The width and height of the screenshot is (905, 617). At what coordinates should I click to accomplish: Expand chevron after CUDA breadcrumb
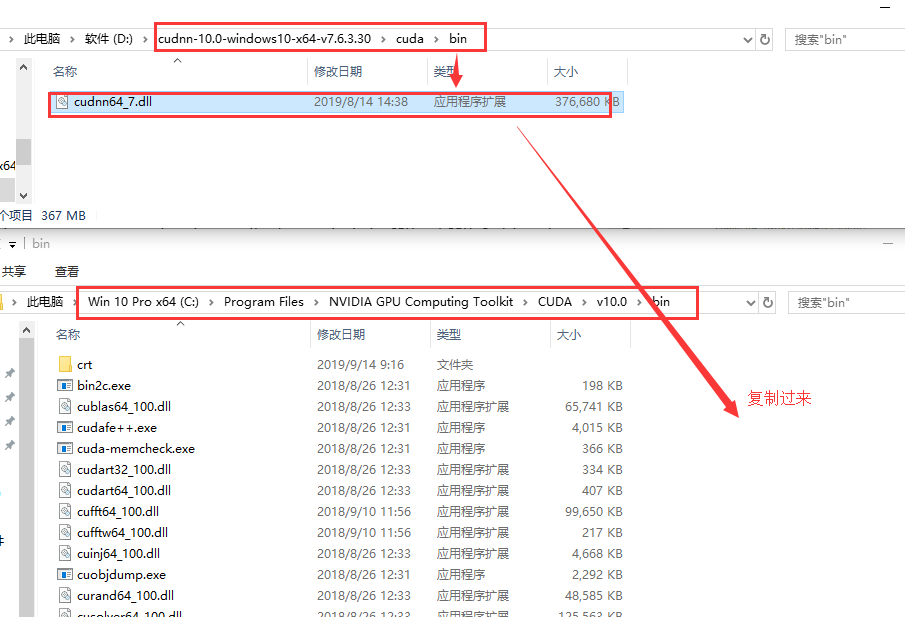click(x=584, y=302)
